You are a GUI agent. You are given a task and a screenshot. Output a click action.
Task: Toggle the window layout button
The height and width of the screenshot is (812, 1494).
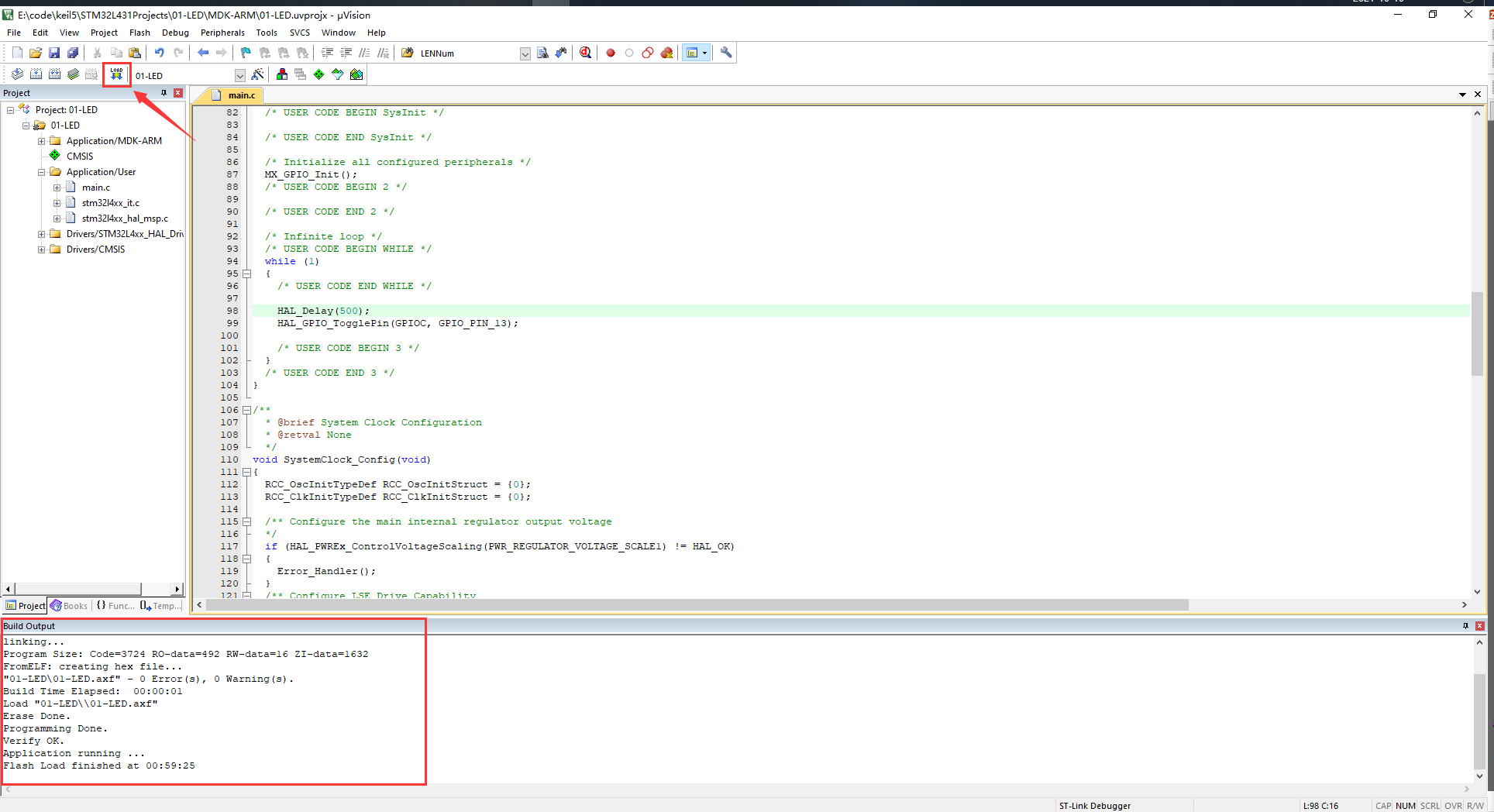coord(692,53)
